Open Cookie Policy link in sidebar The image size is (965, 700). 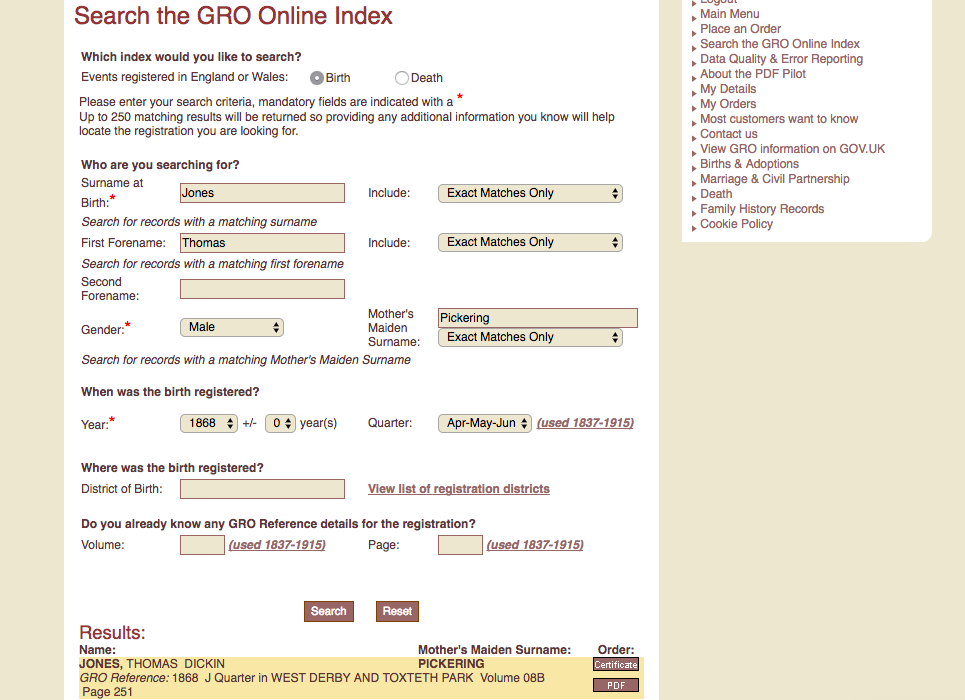pyautogui.click(x=736, y=224)
